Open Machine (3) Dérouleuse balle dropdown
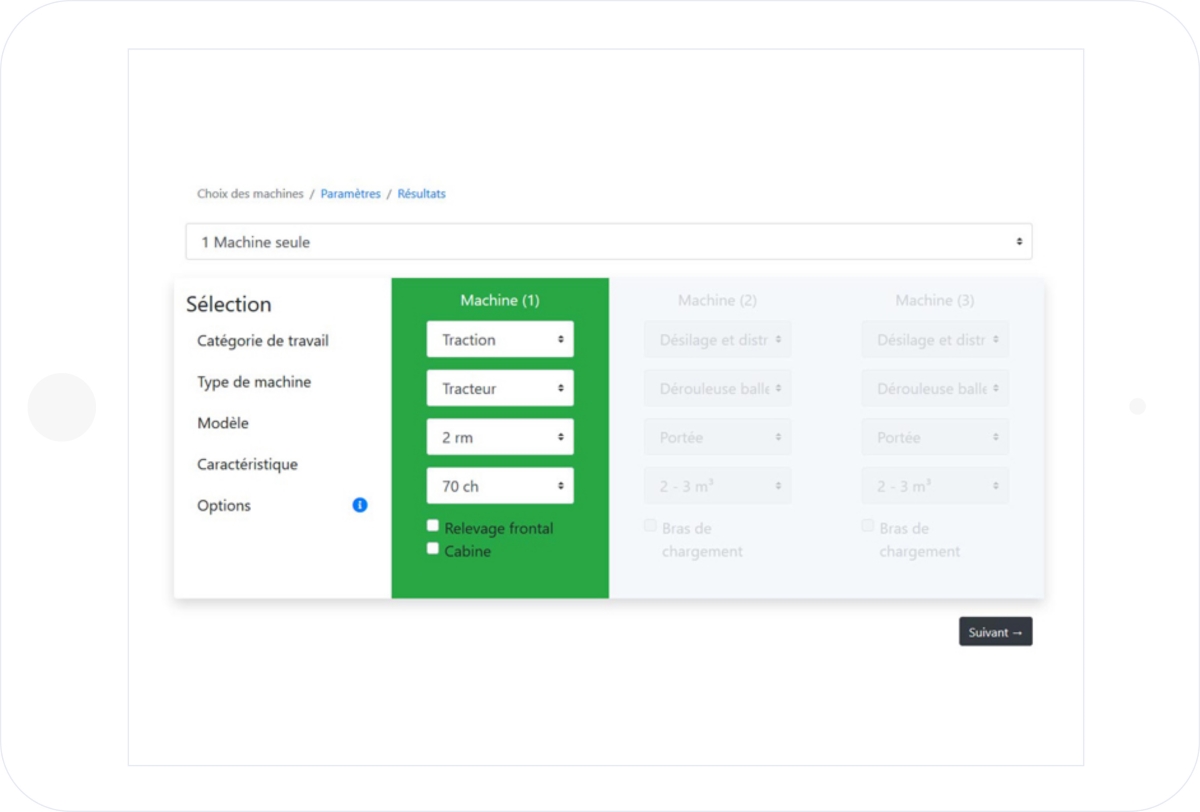Screen dimensions: 1200x812 click(935, 388)
